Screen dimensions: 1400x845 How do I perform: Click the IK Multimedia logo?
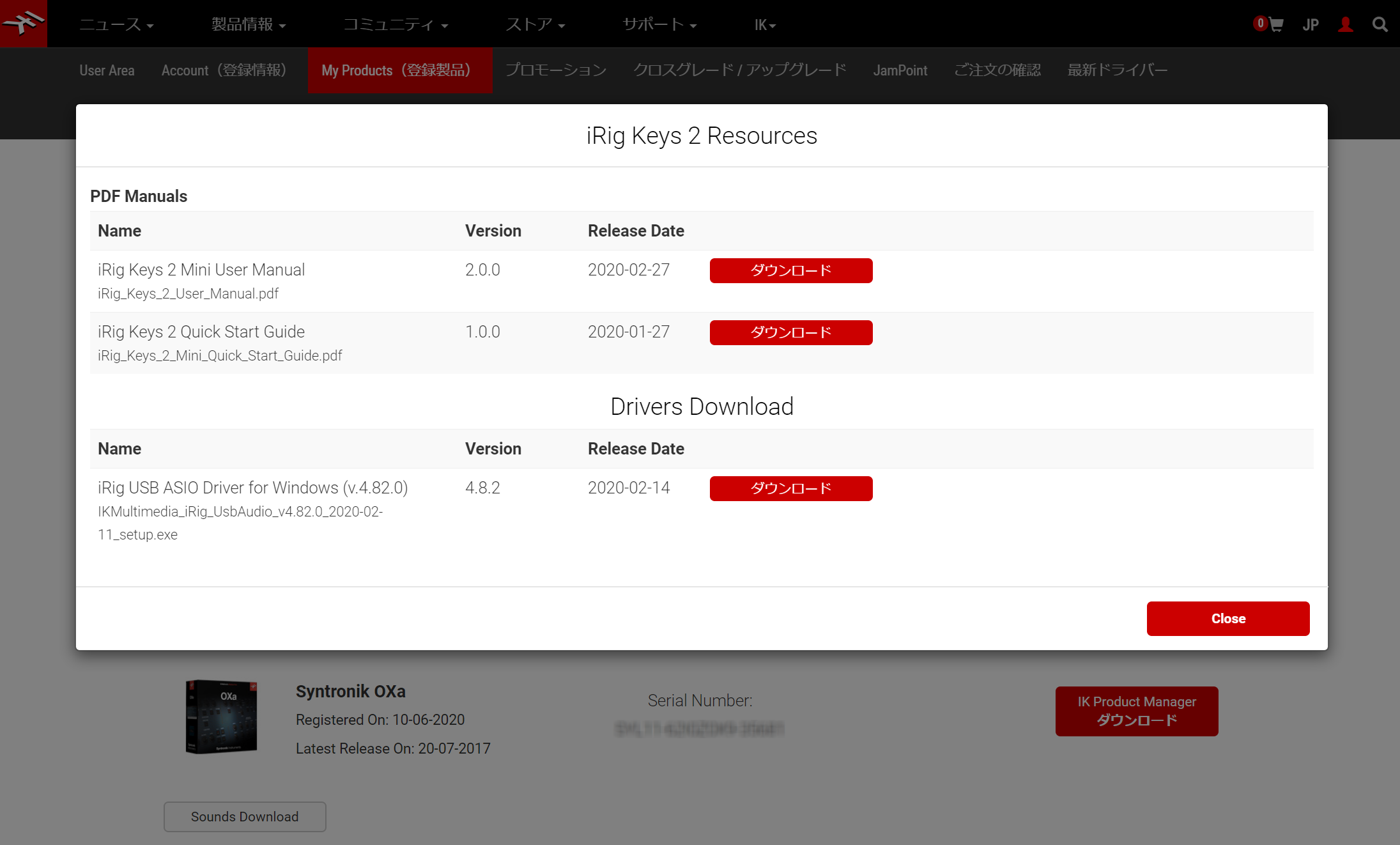click(x=24, y=24)
